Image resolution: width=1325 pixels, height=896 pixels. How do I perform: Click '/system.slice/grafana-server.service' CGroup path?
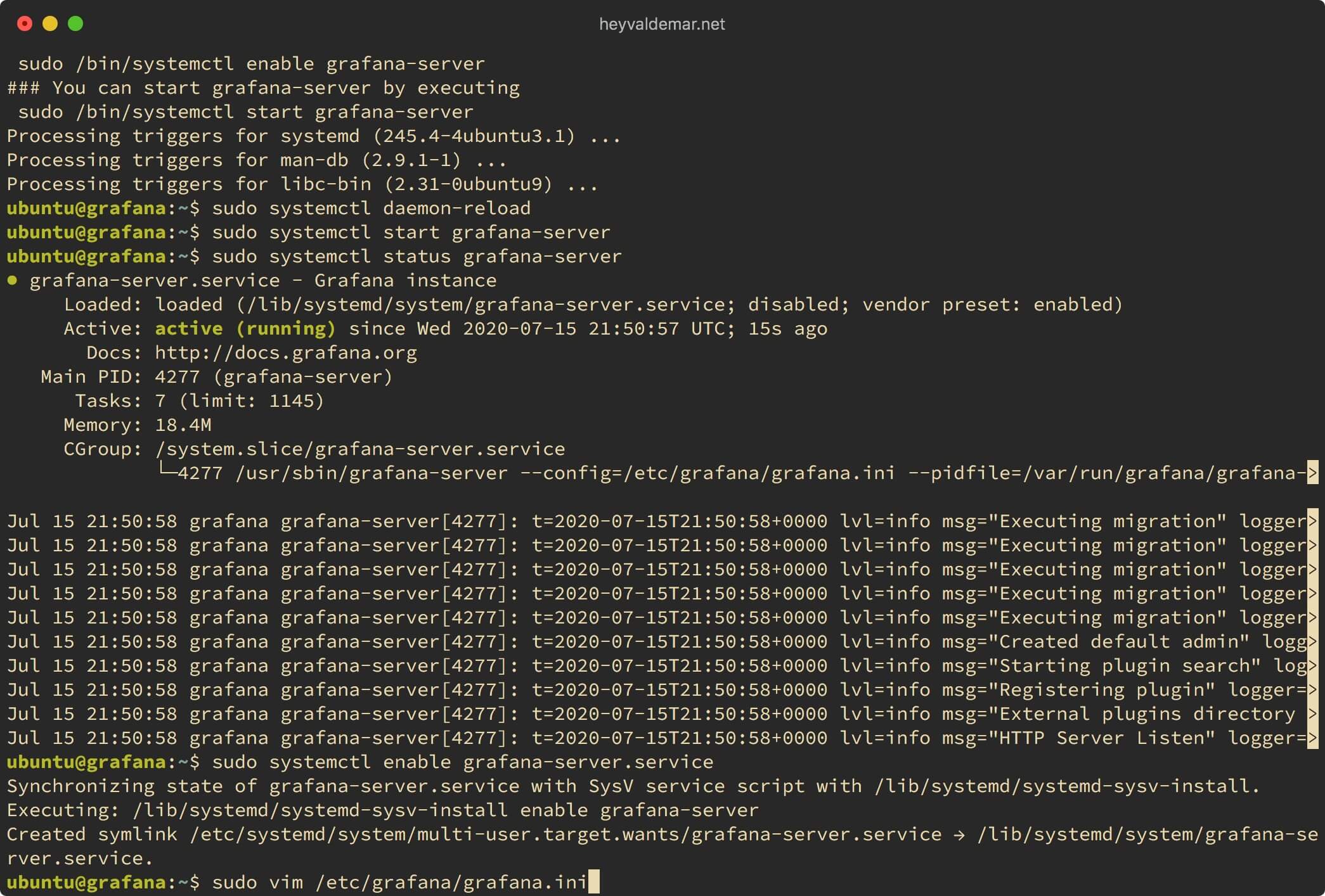click(360, 449)
